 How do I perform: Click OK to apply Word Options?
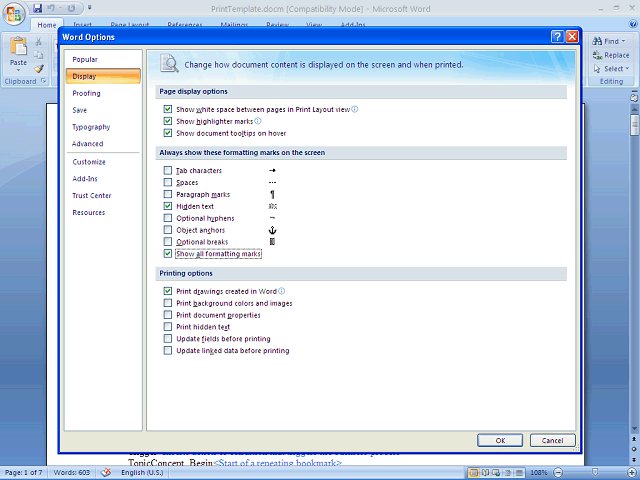coord(500,440)
